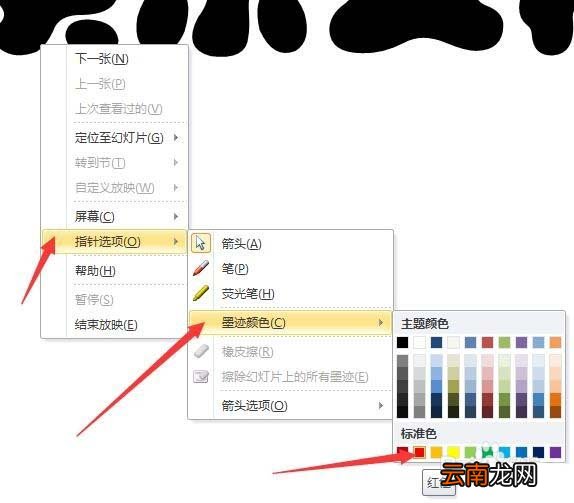574x503 pixels.
Task: Choose the cream theme color swatch
Action: coord(453,342)
